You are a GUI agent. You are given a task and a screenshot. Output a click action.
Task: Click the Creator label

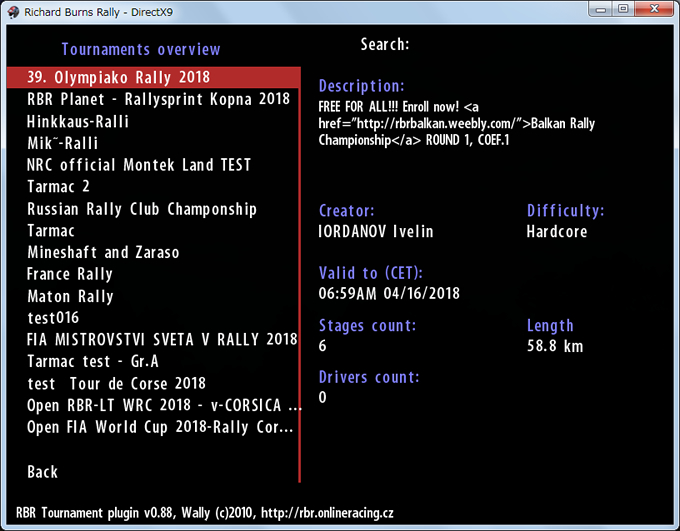tap(346, 211)
